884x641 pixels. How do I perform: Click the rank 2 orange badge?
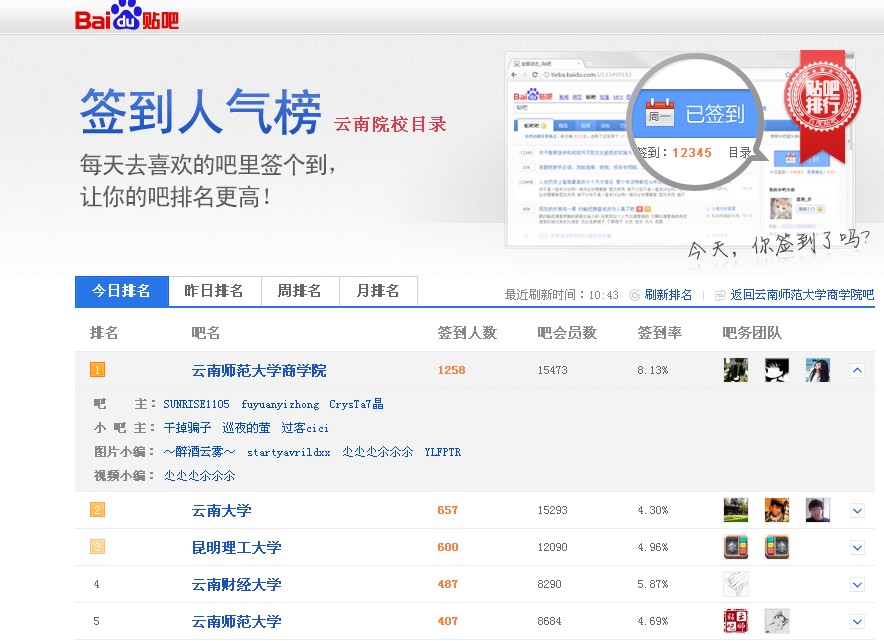pyautogui.click(x=98, y=510)
